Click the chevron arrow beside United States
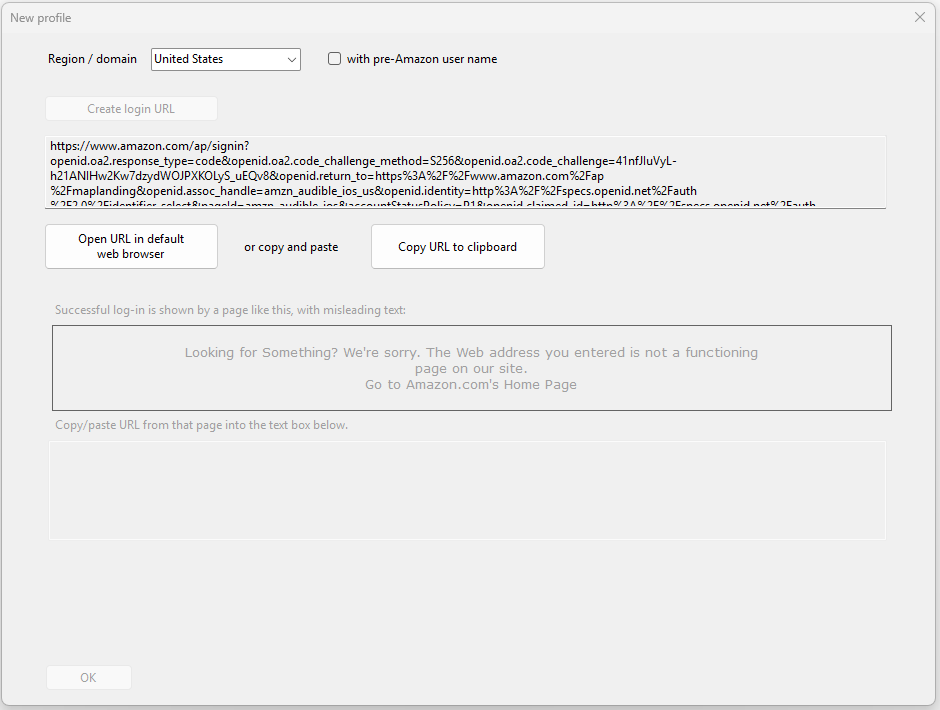The width and height of the screenshot is (940, 710). coord(292,60)
